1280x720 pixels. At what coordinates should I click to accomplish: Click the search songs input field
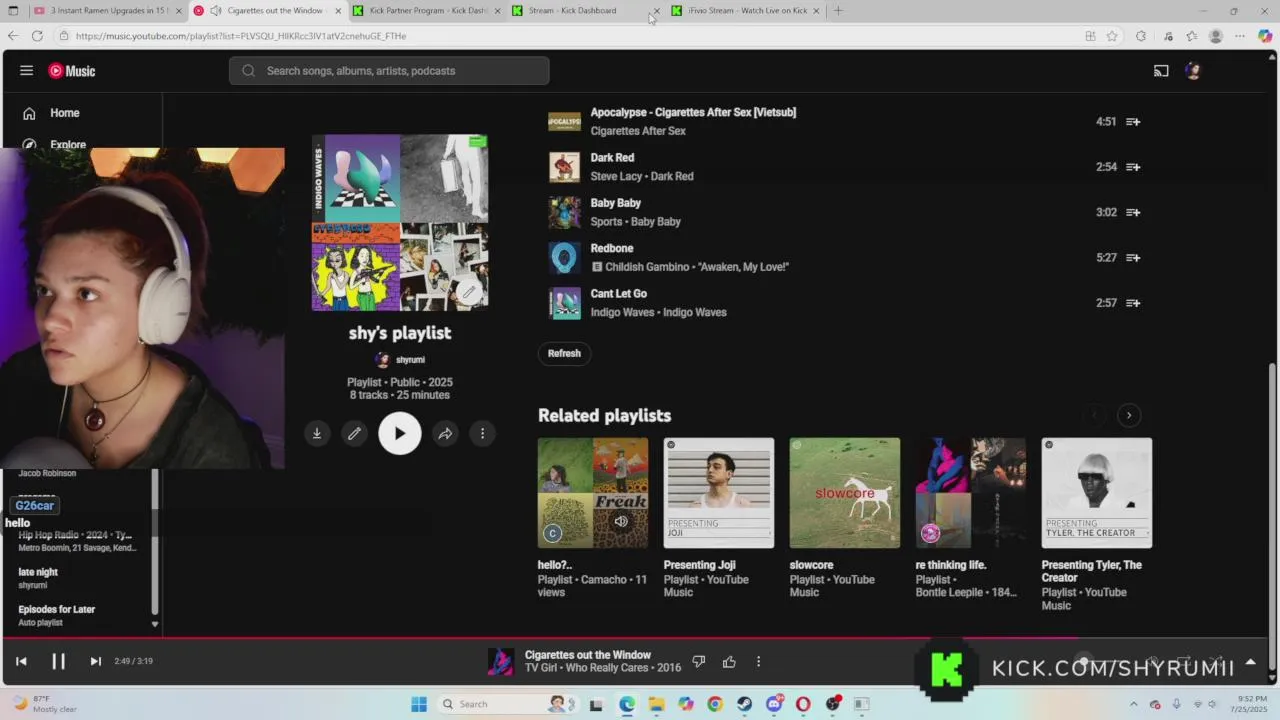389,71
